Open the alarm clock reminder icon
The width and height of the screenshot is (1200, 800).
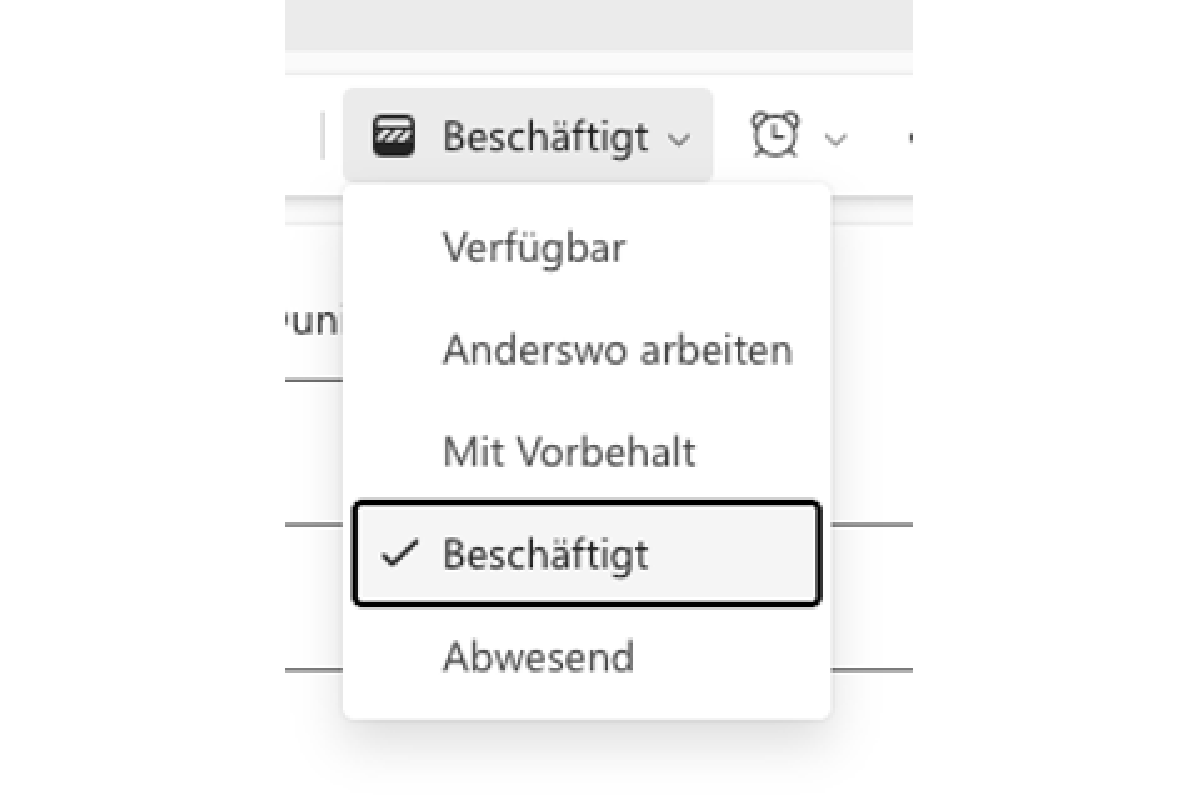click(x=775, y=135)
